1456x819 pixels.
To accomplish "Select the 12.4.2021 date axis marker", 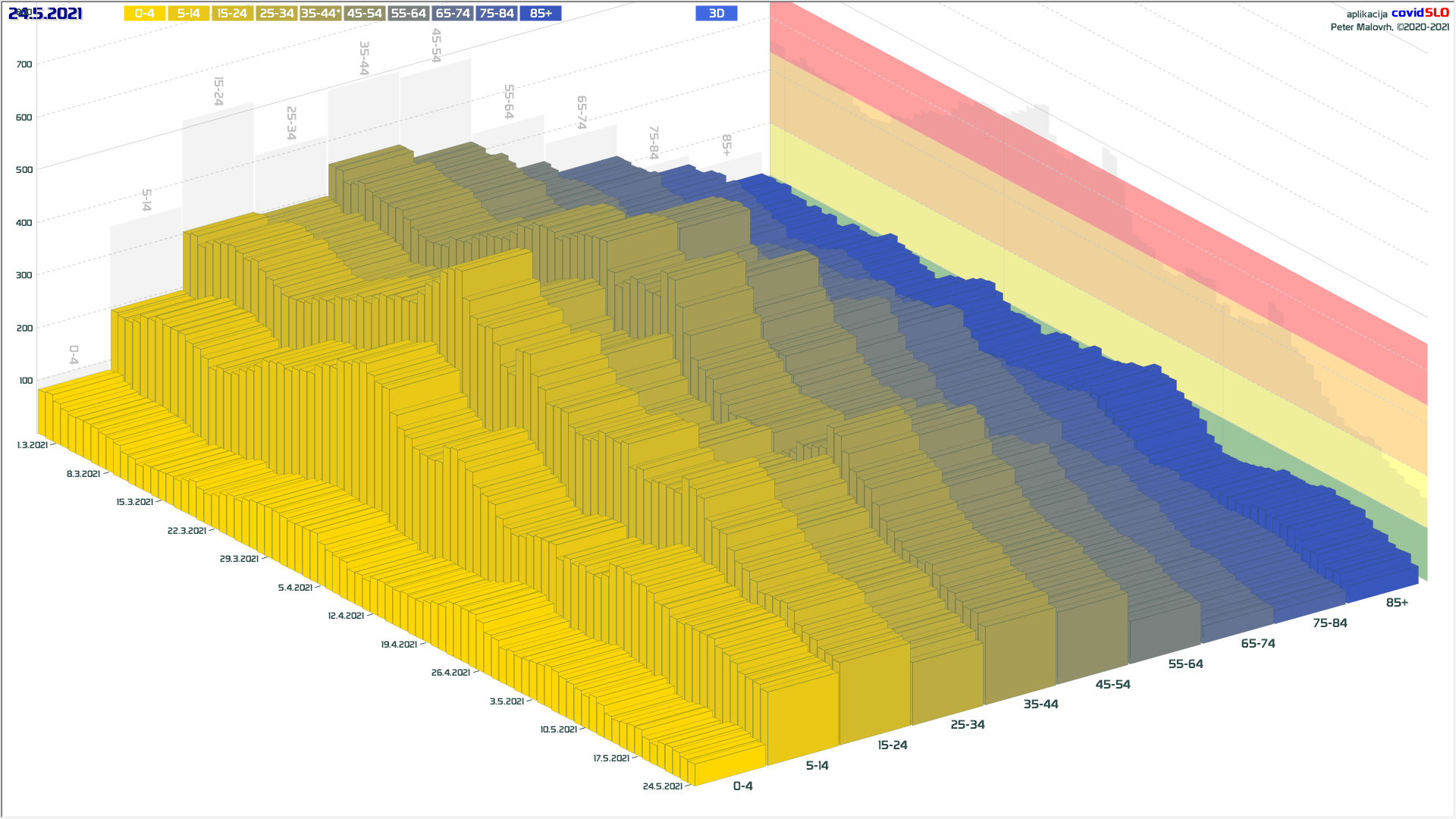I will tap(346, 616).
